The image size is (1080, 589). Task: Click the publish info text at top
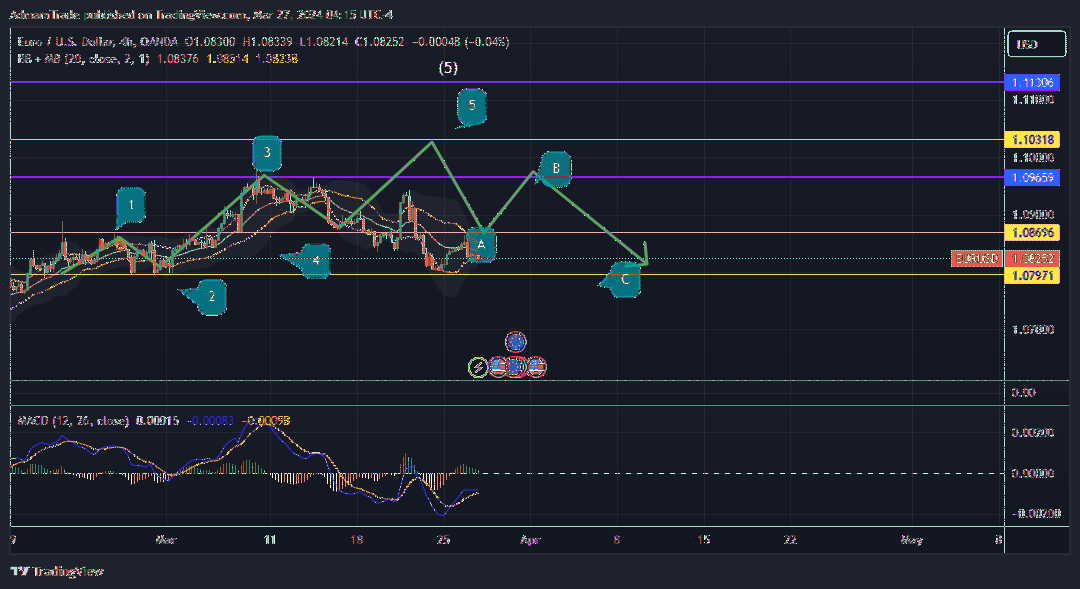201,14
